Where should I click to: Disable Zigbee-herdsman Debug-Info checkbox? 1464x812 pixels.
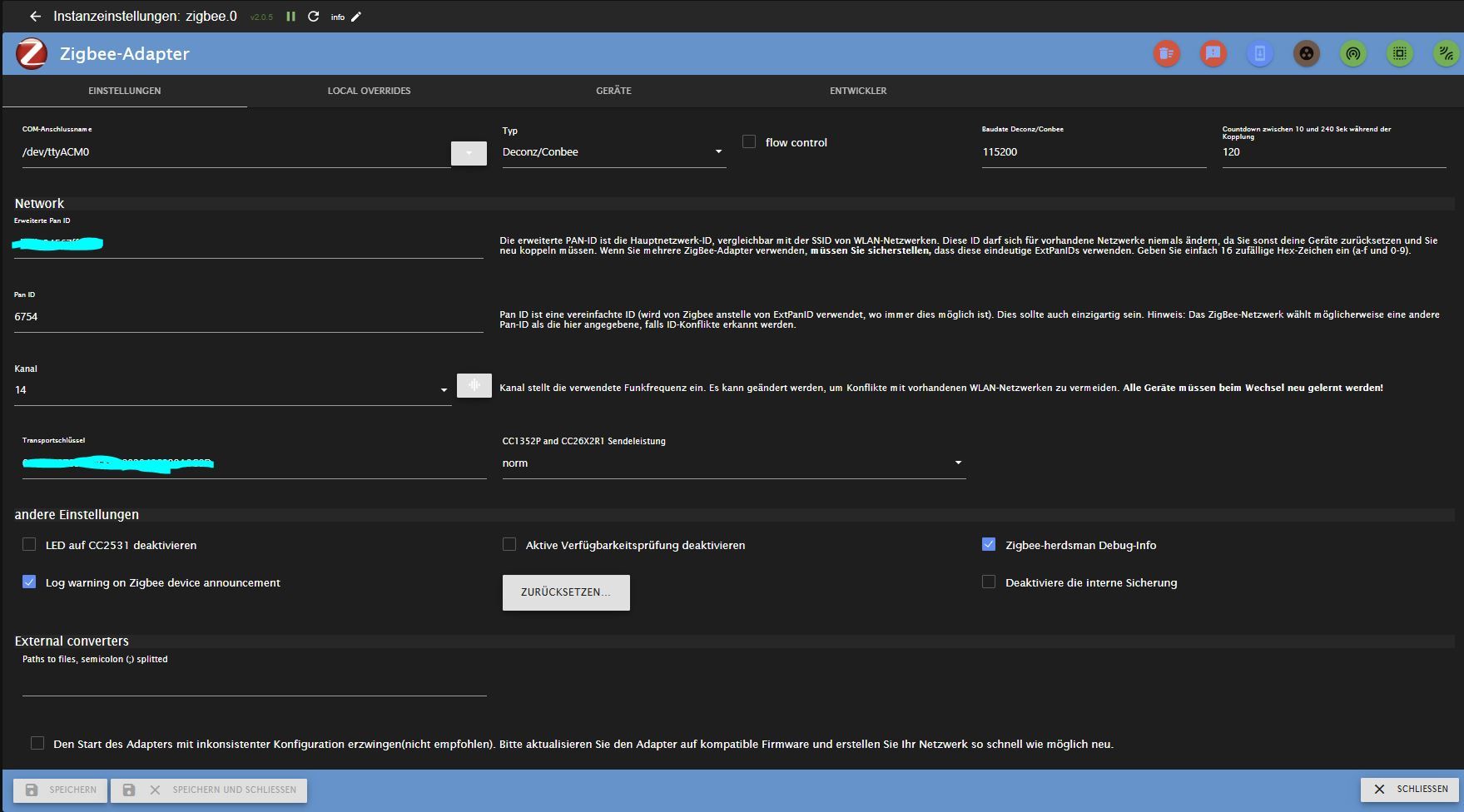(989, 544)
